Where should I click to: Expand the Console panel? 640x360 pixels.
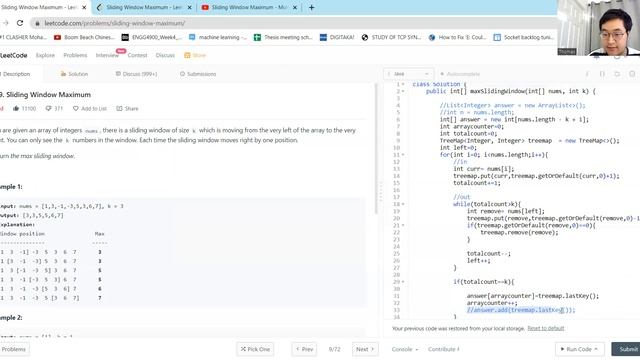(405, 349)
